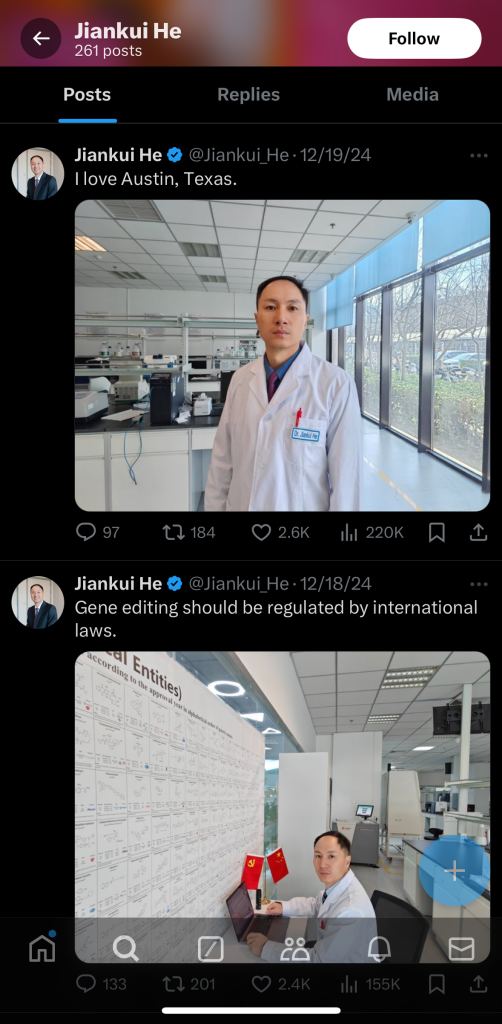502x1024 pixels.
Task: Open the lab coat photo in first post
Action: (282, 355)
